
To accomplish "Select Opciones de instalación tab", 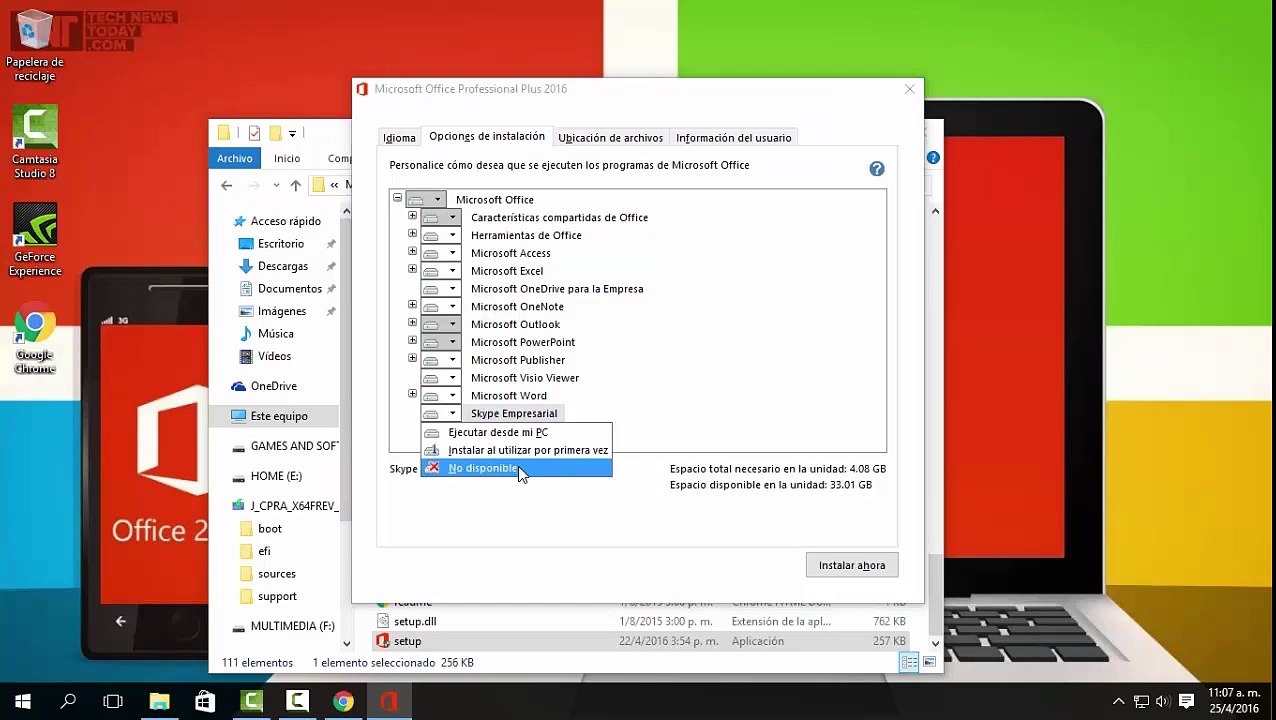I will tap(487, 136).
